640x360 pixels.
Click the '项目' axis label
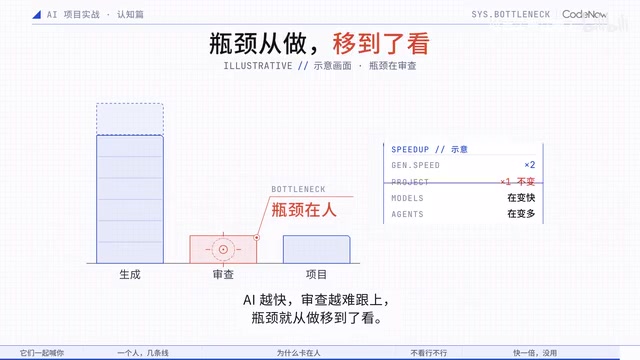[x=316, y=275]
